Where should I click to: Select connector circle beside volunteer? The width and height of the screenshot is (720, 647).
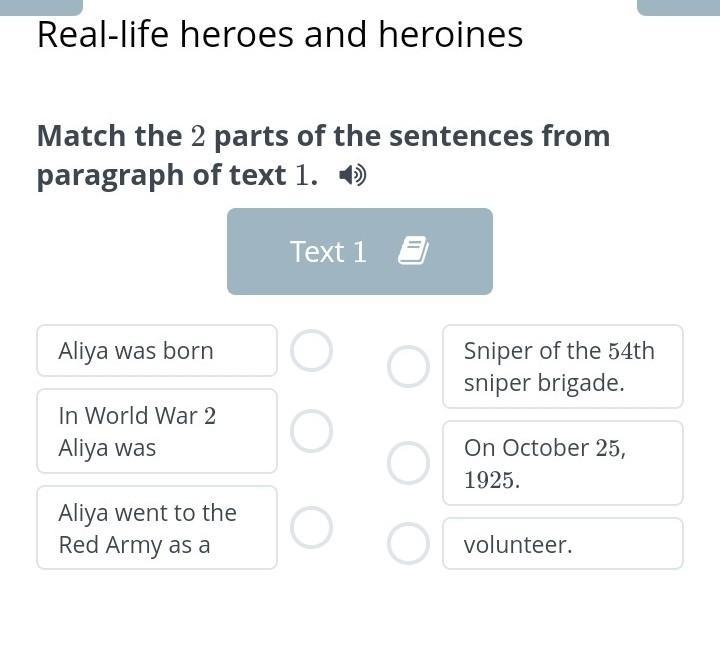(408, 543)
